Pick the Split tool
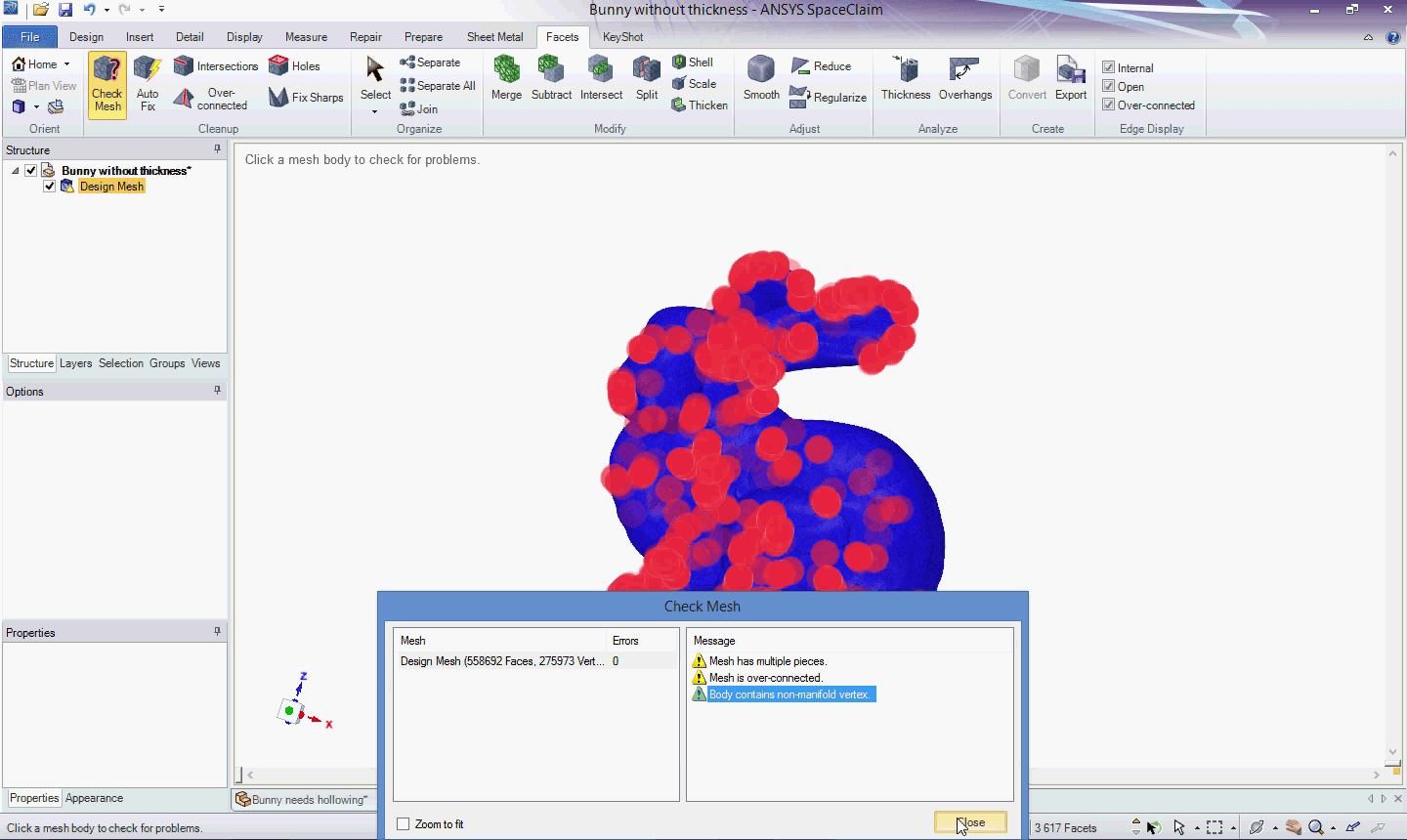Viewport: 1407px width, 840px height. coord(647,78)
